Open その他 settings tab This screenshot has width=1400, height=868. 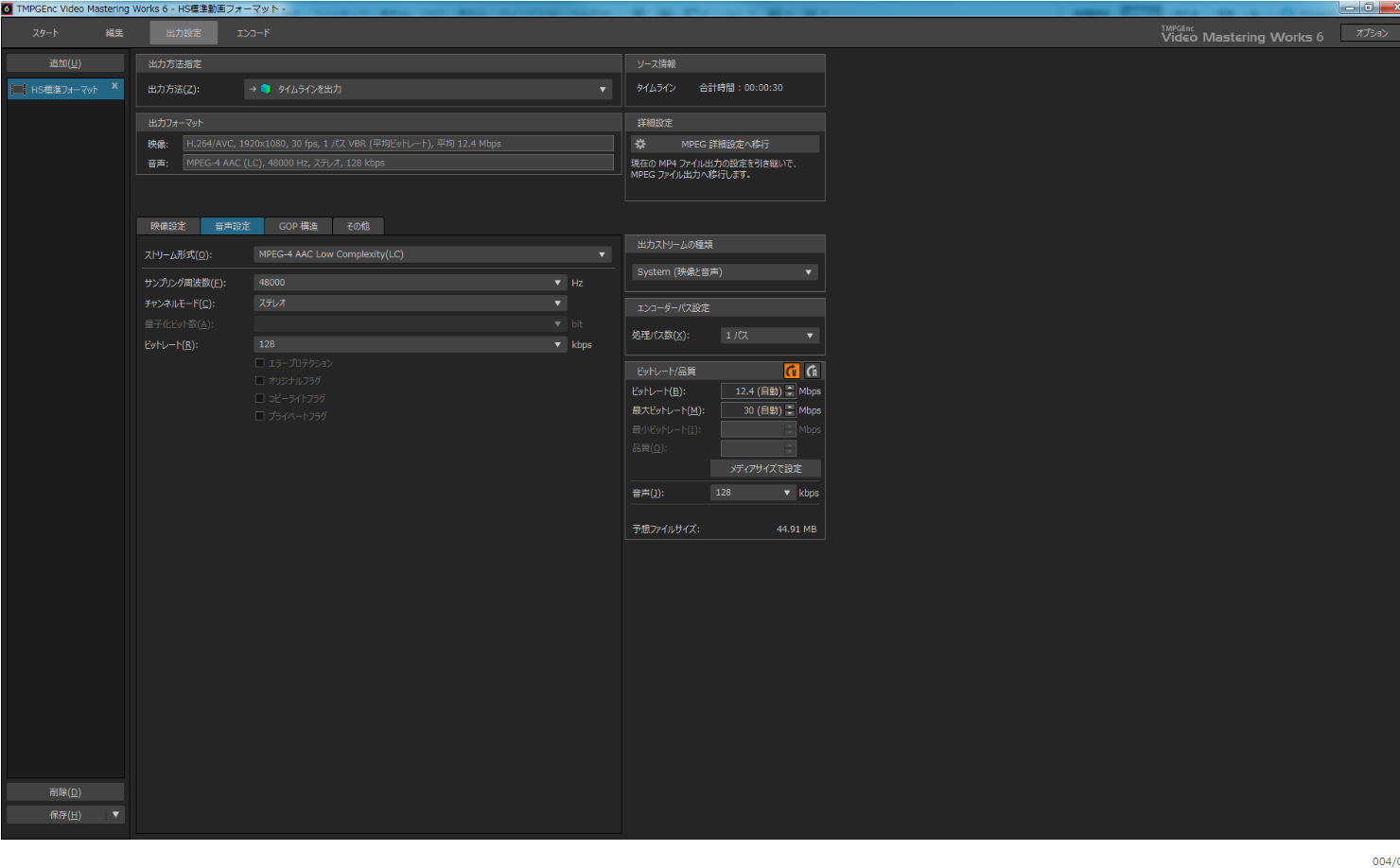tap(359, 226)
